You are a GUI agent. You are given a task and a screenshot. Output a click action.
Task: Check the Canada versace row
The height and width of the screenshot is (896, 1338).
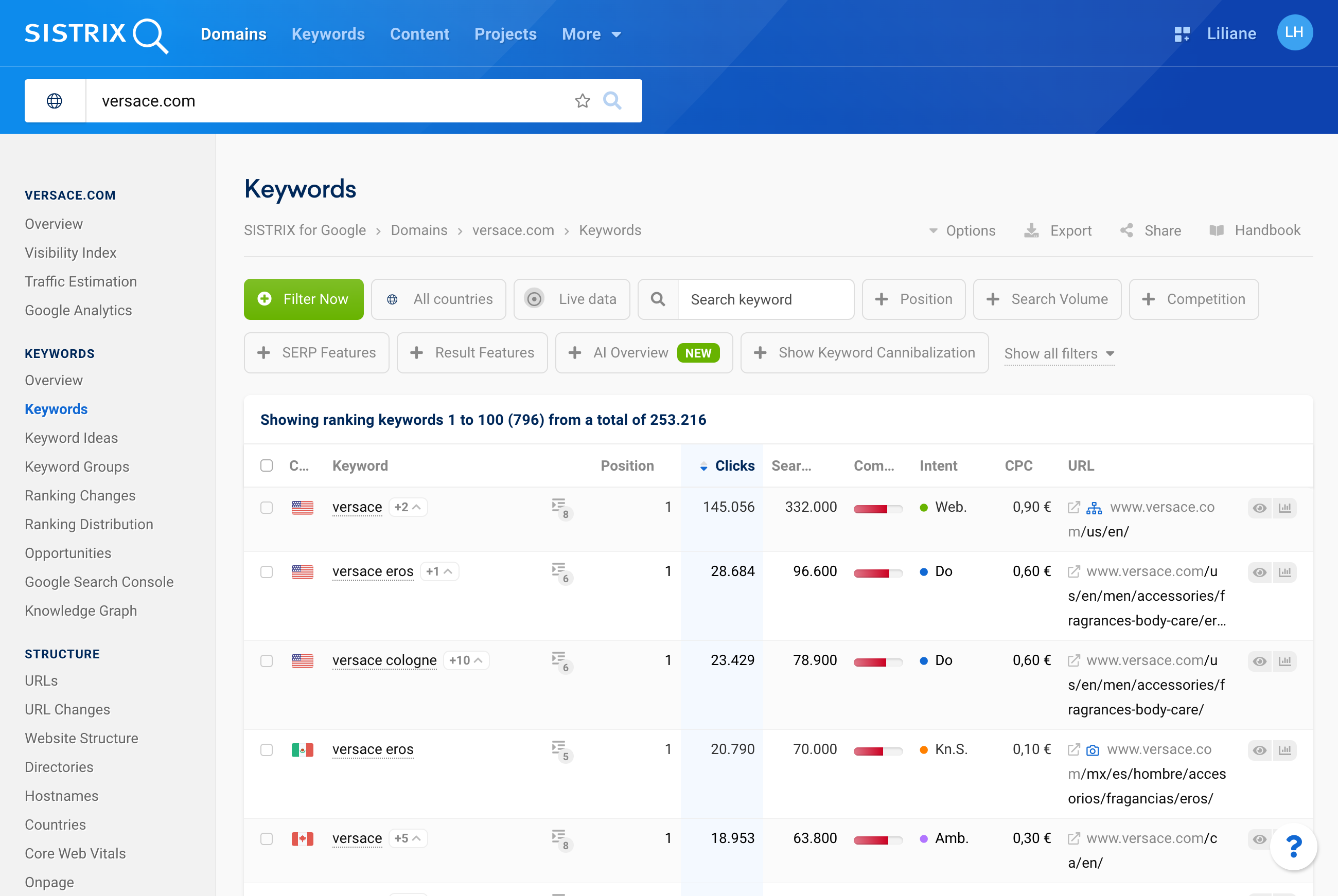click(x=267, y=838)
